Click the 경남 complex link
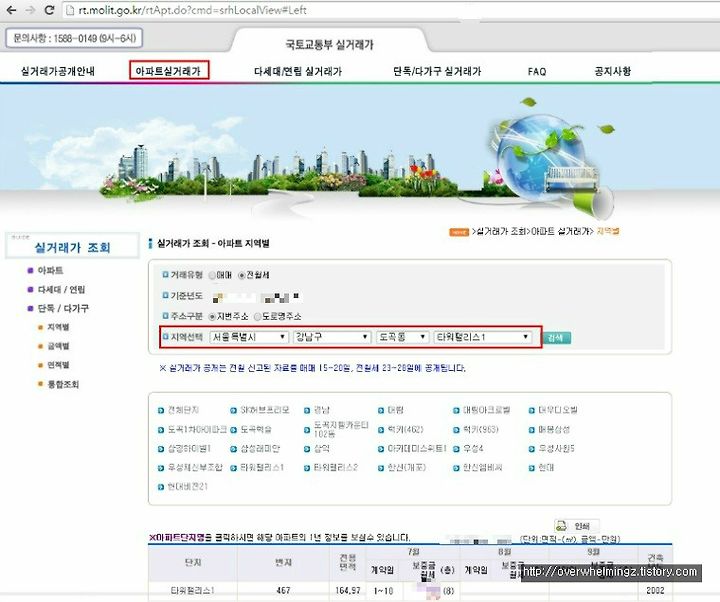Screen dimensions: 720x602 tap(321, 410)
